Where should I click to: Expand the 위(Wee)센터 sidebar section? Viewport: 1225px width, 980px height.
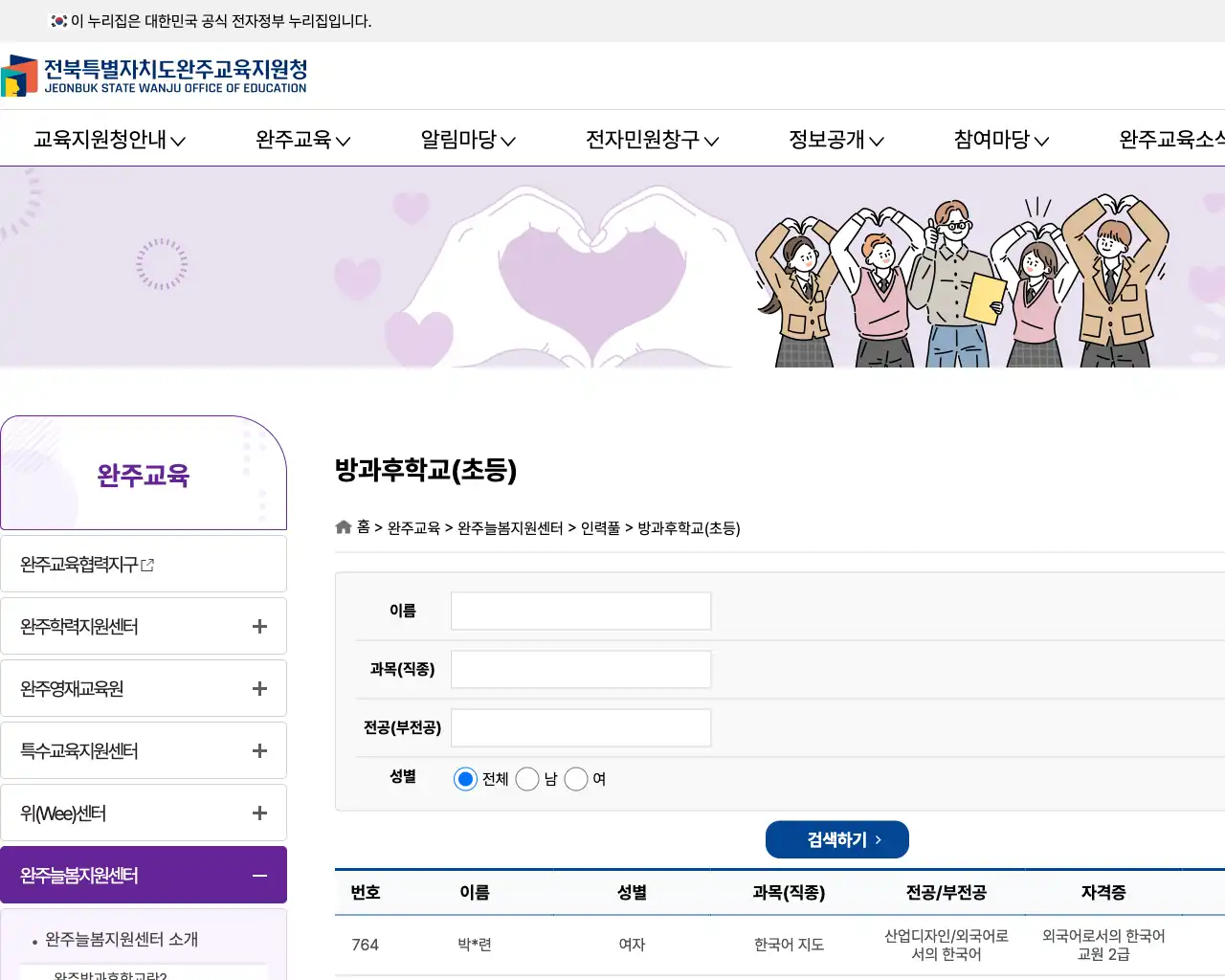(x=259, y=813)
